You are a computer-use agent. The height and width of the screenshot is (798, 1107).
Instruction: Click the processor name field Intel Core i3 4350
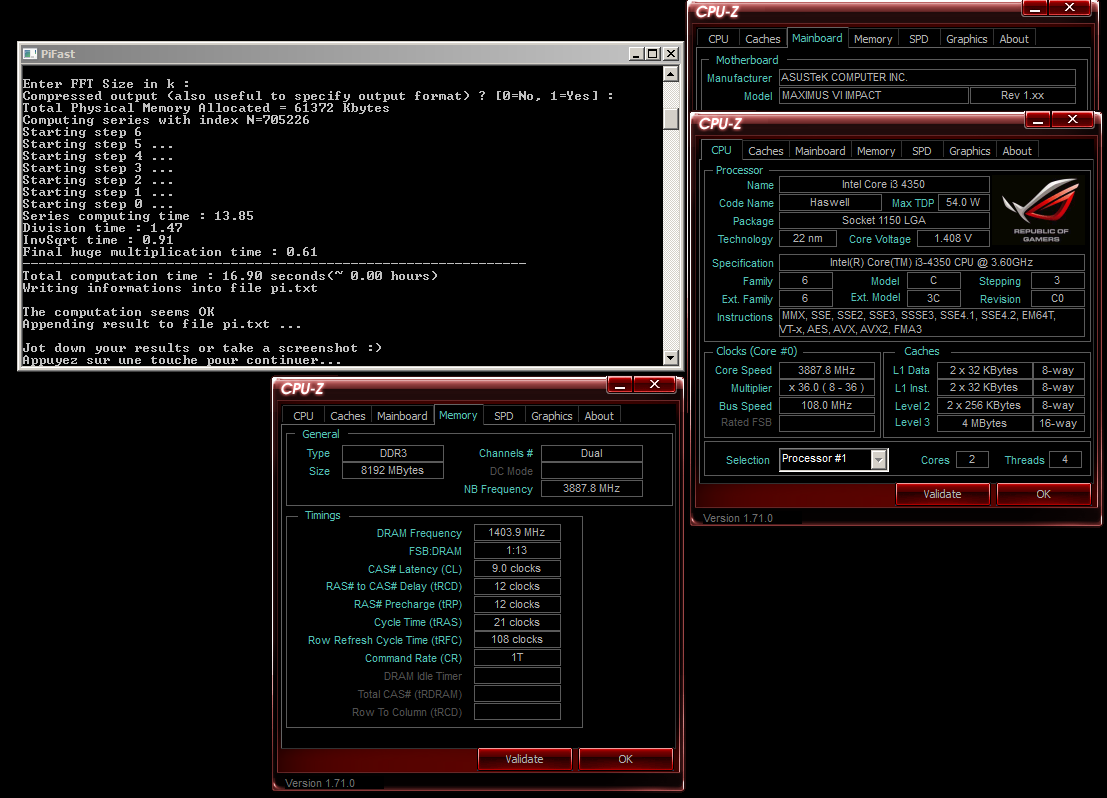[884, 184]
